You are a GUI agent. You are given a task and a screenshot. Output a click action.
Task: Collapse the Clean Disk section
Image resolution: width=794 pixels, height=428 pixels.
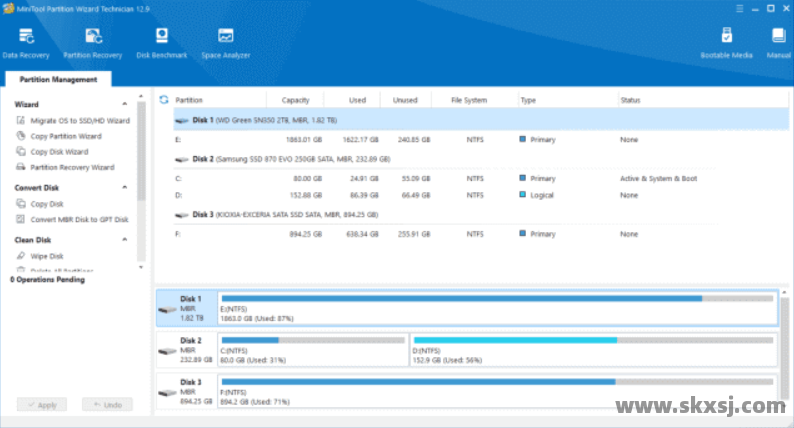[125, 240]
